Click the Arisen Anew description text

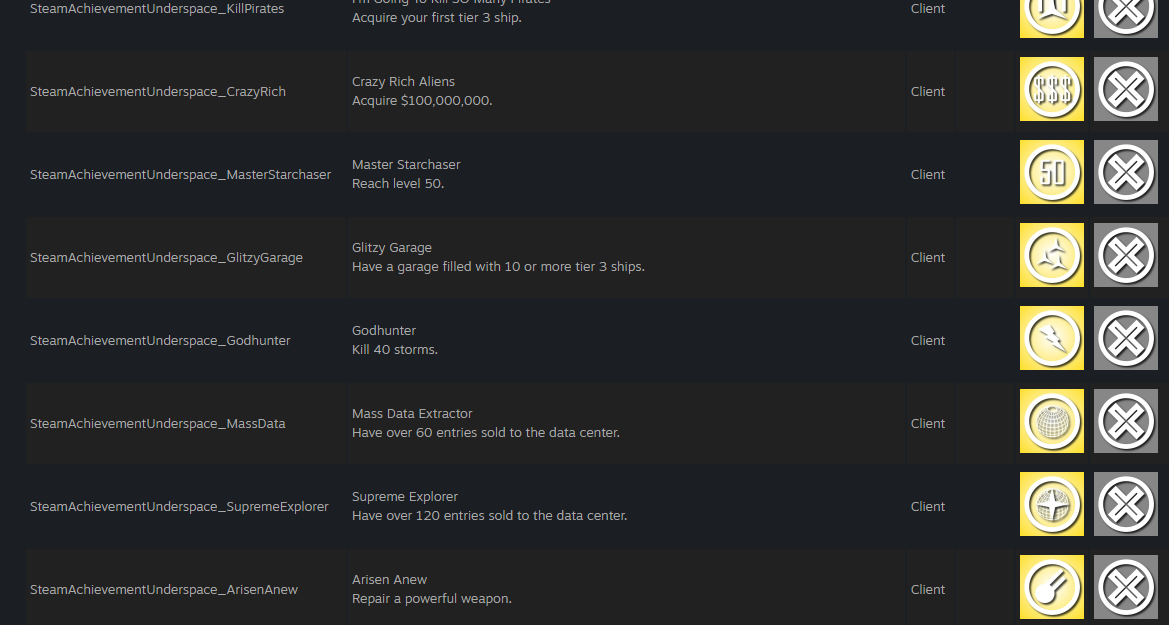point(432,599)
